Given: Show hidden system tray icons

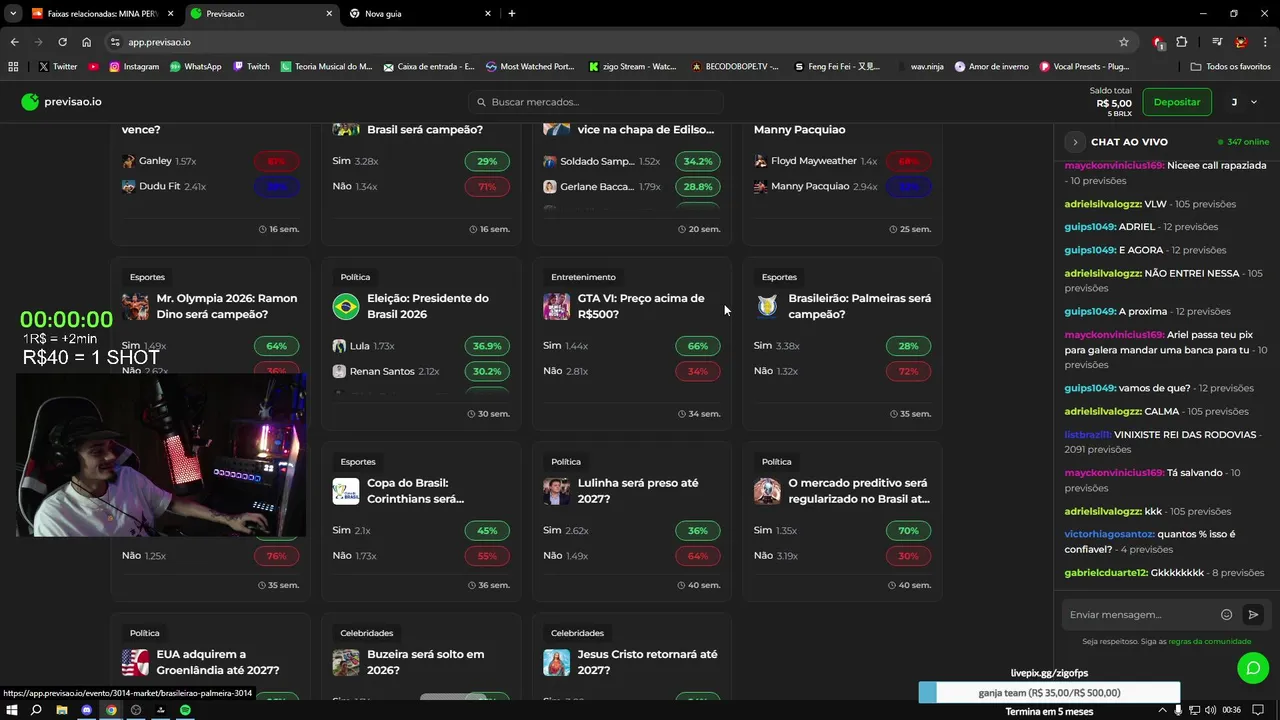Looking at the screenshot, I should coord(1162,710).
